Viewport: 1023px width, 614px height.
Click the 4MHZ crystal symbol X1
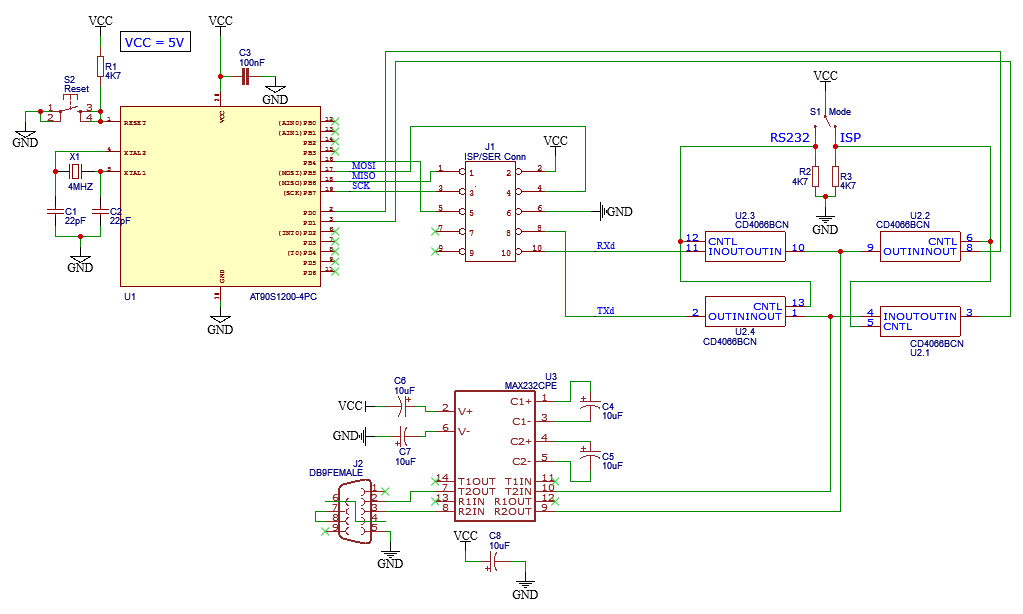tap(75, 172)
